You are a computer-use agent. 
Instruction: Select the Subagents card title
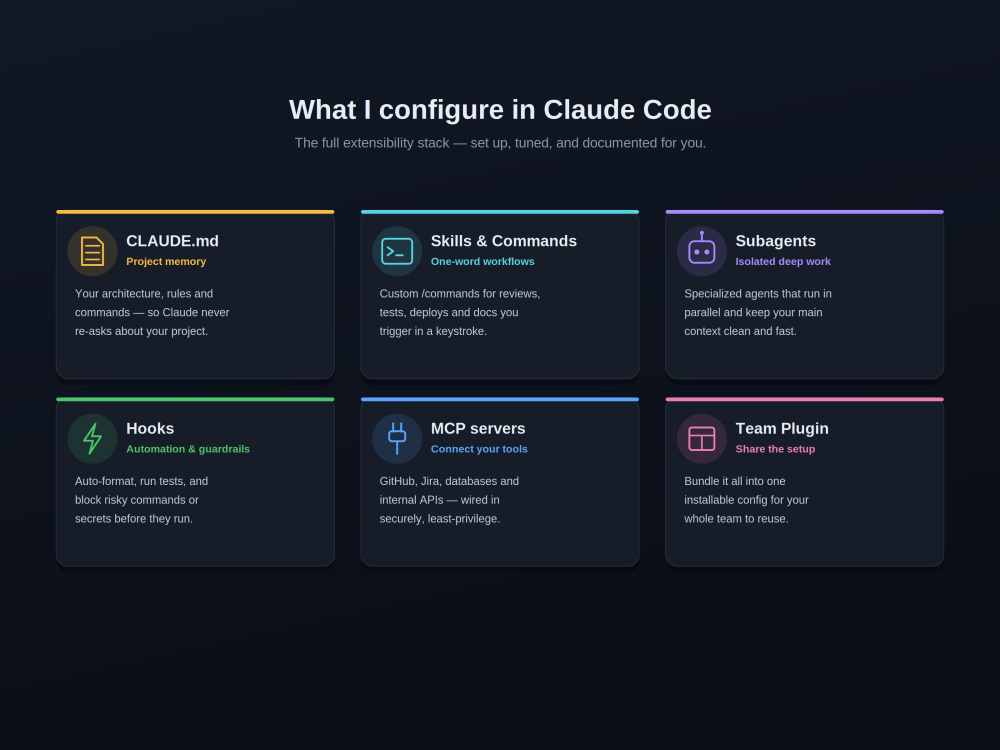pyautogui.click(x=776, y=241)
